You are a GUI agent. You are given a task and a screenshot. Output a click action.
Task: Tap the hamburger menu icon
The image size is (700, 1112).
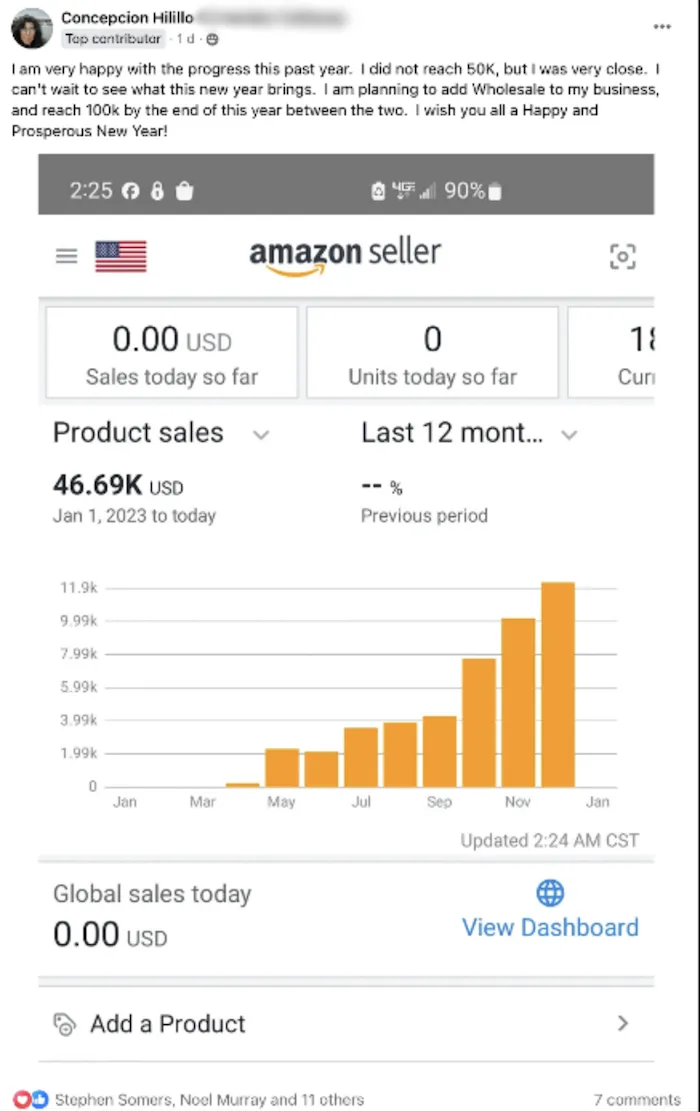(66, 256)
